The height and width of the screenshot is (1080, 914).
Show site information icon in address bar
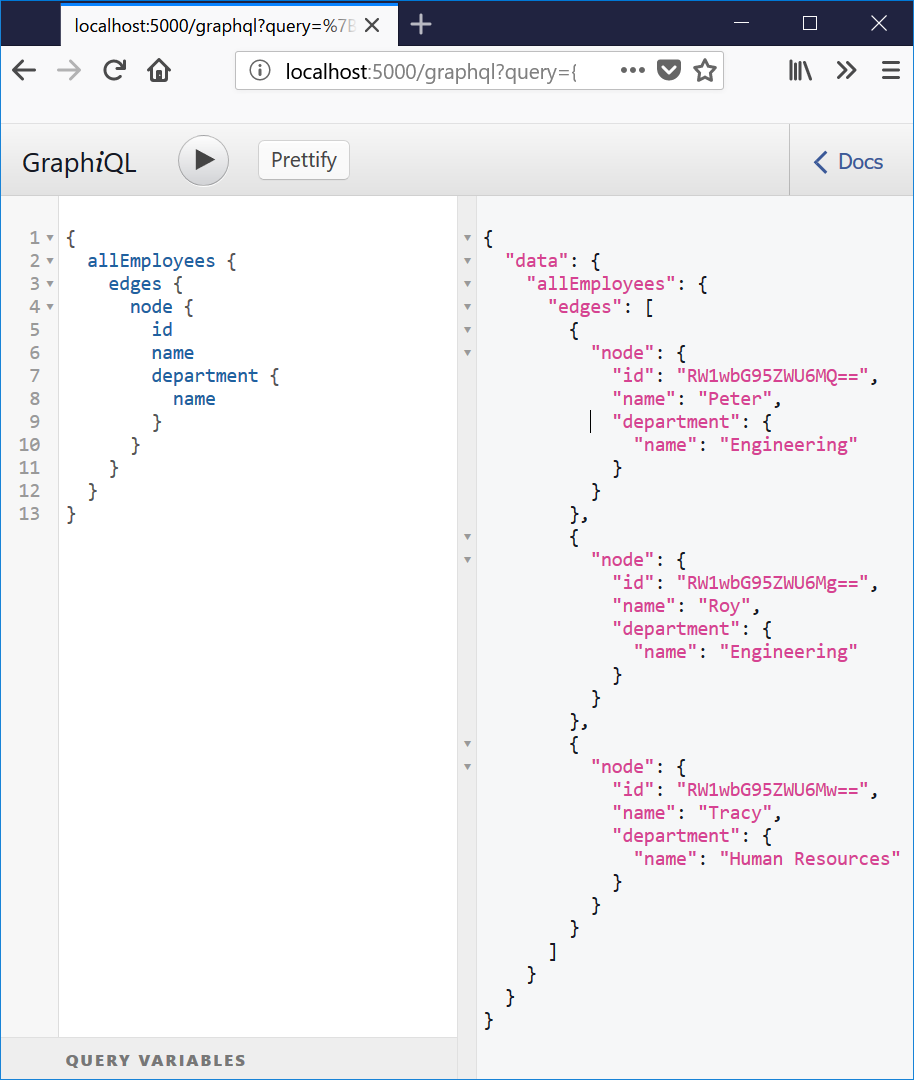point(260,70)
